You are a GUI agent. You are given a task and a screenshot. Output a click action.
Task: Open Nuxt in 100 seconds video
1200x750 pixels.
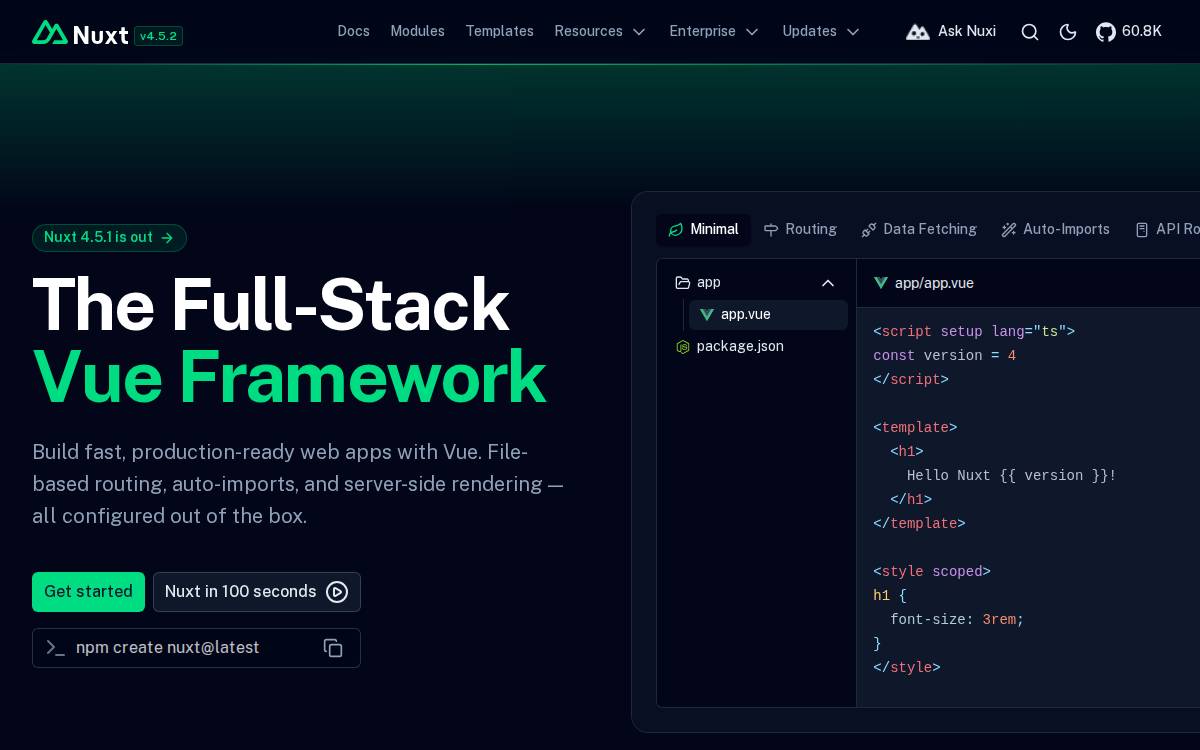257,592
